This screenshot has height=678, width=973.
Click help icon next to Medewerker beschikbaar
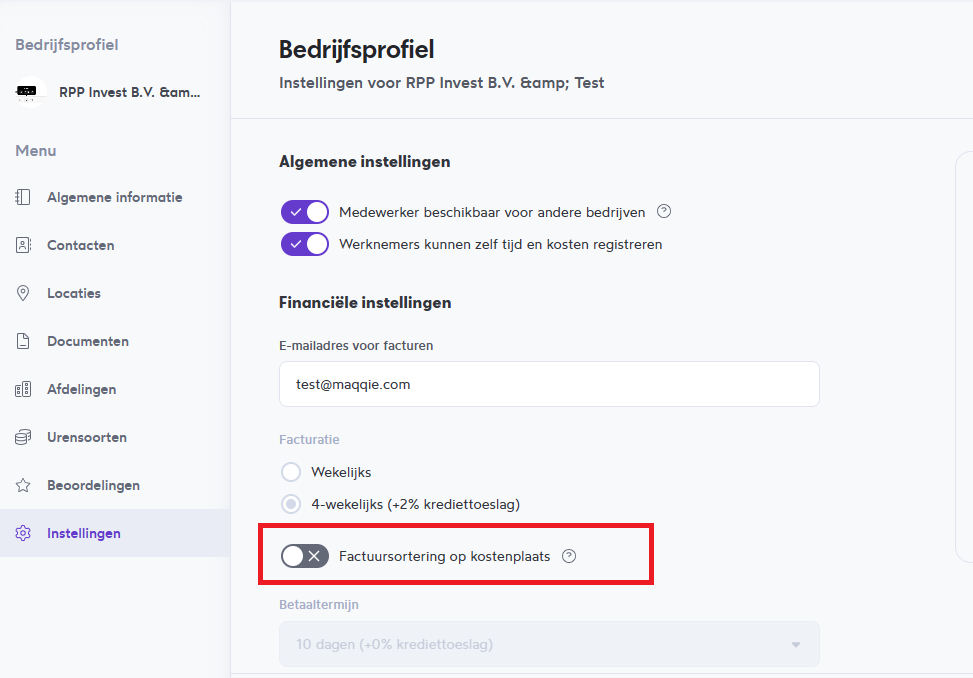click(664, 212)
